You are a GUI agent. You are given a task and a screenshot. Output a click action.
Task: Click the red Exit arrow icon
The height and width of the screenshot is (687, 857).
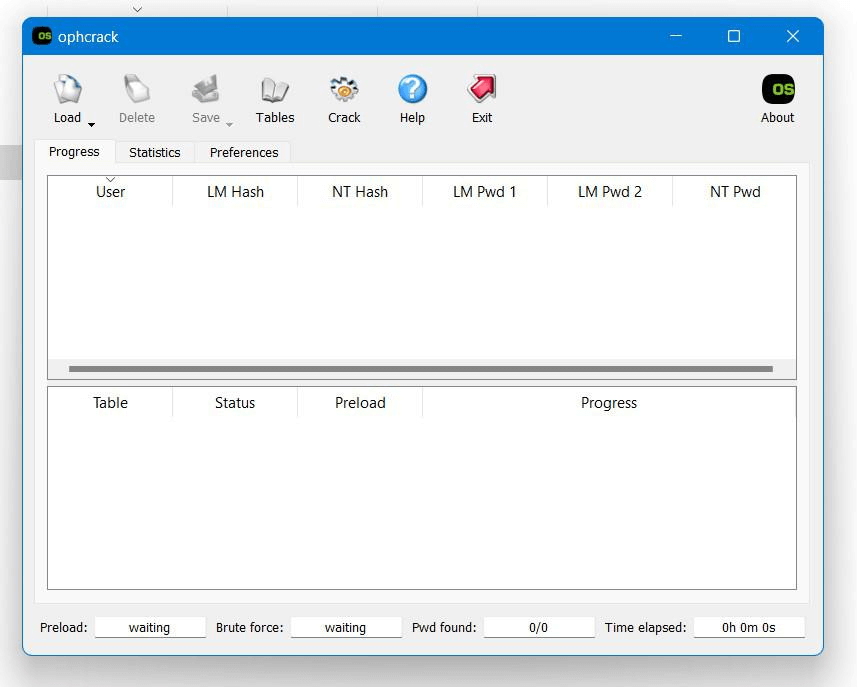click(482, 90)
